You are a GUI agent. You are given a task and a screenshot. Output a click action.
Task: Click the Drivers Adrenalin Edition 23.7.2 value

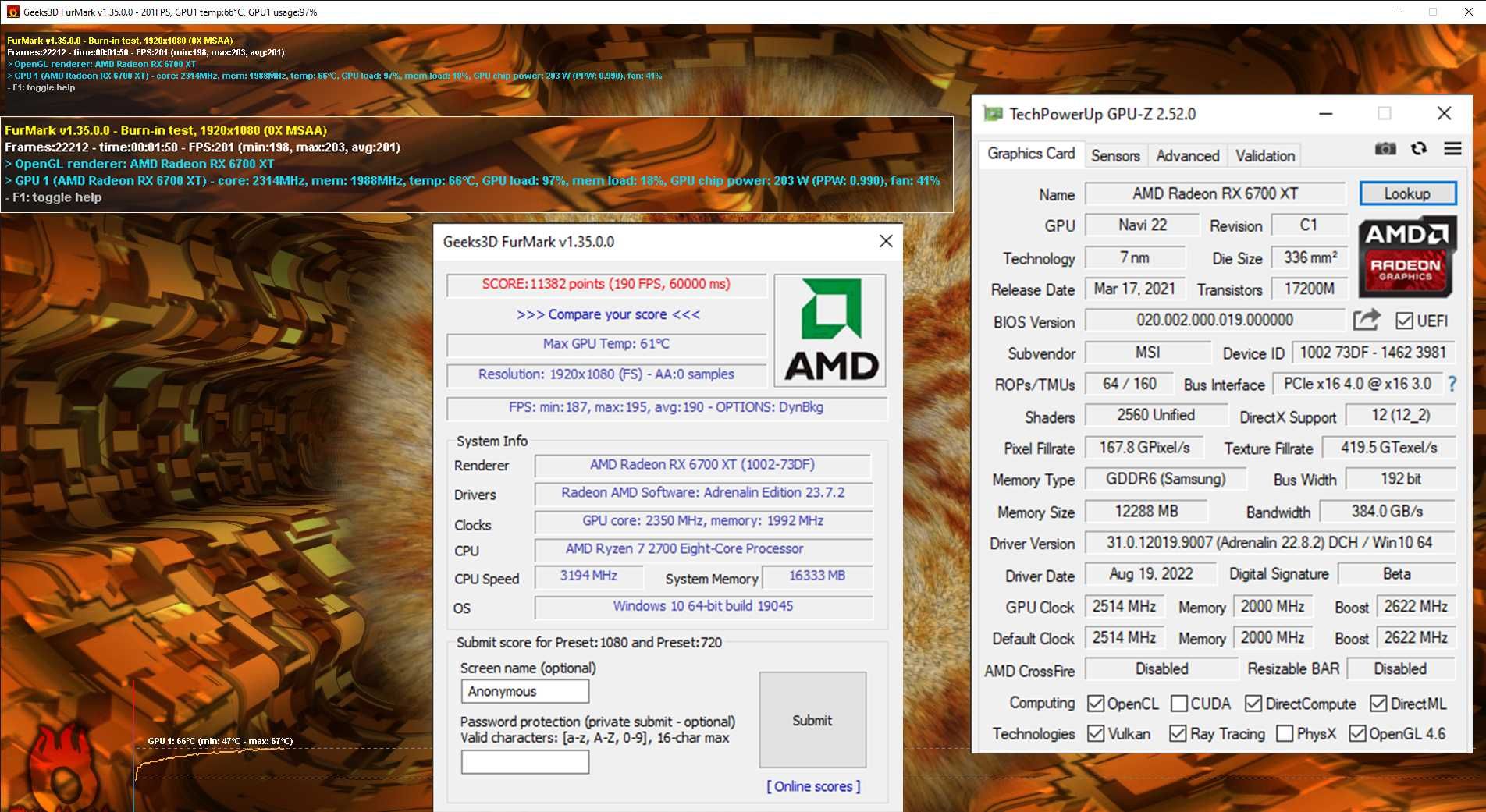pyautogui.click(x=702, y=493)
